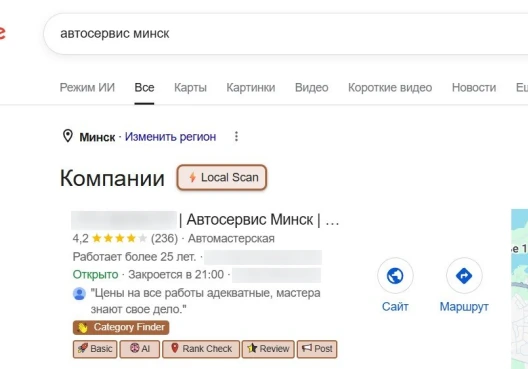
Task: Click the Сайт label under the globe
Action: [395, 307]
